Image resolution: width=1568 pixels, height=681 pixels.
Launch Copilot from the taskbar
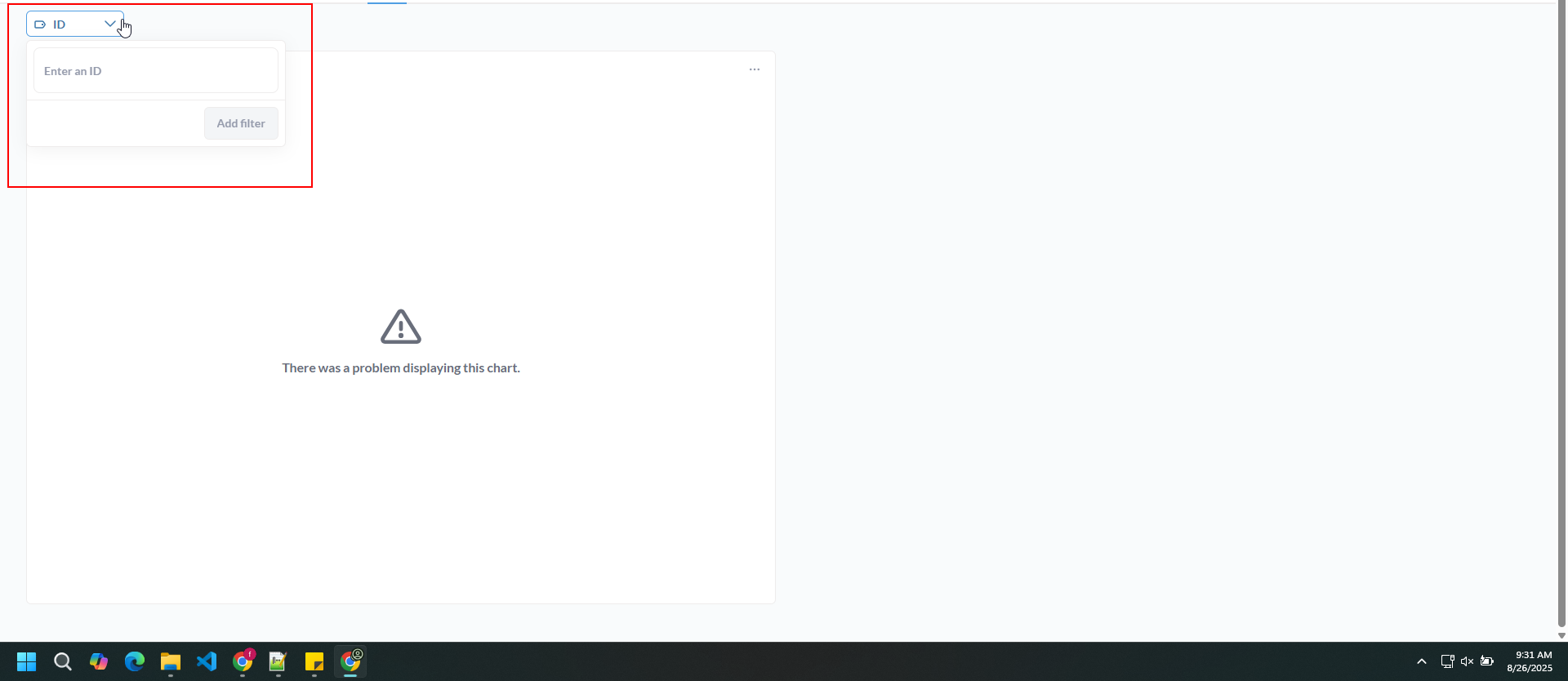pyautogui.click(x=99, y=661)
